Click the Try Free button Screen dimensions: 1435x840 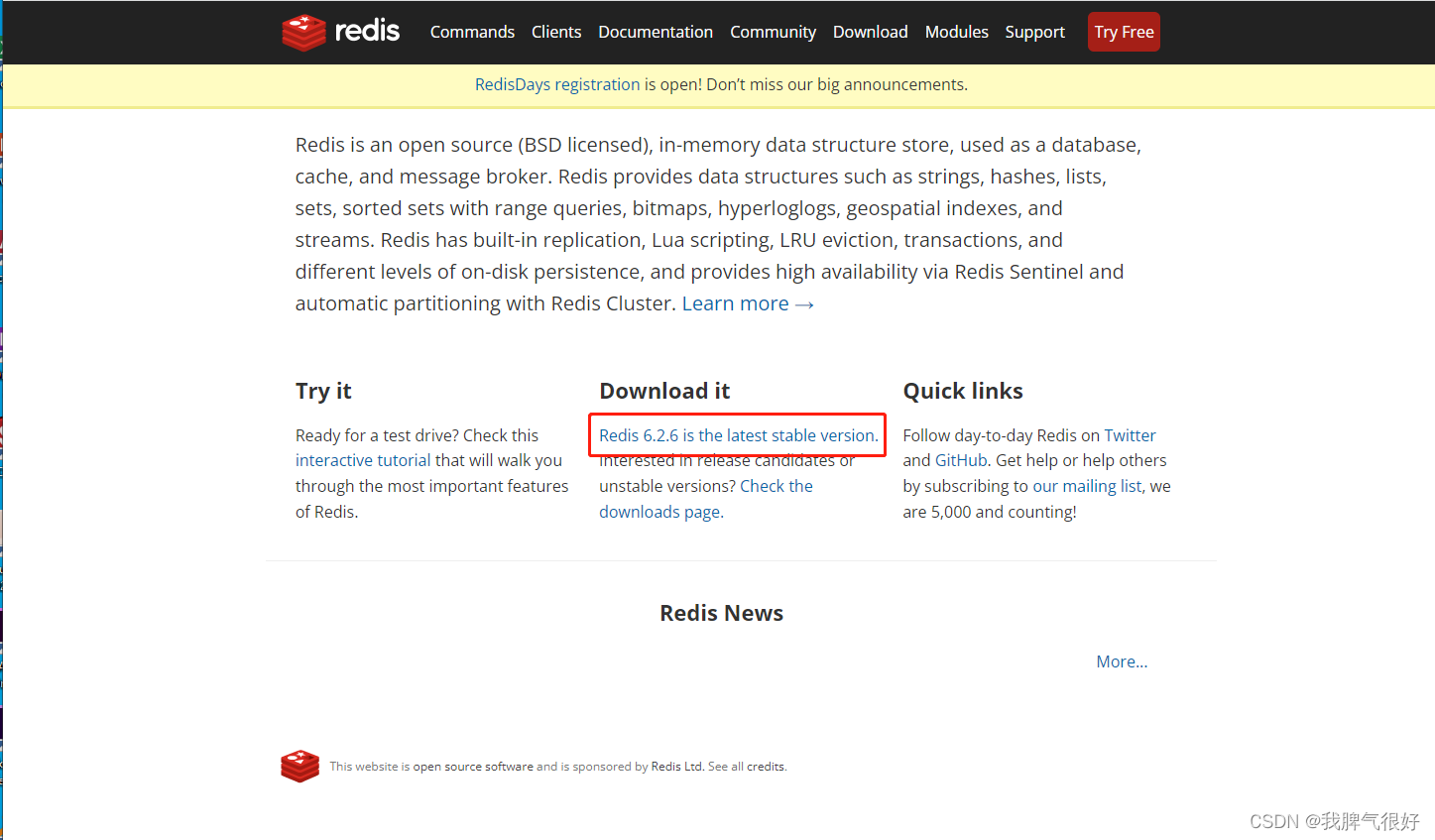(x=1124, y=32)
